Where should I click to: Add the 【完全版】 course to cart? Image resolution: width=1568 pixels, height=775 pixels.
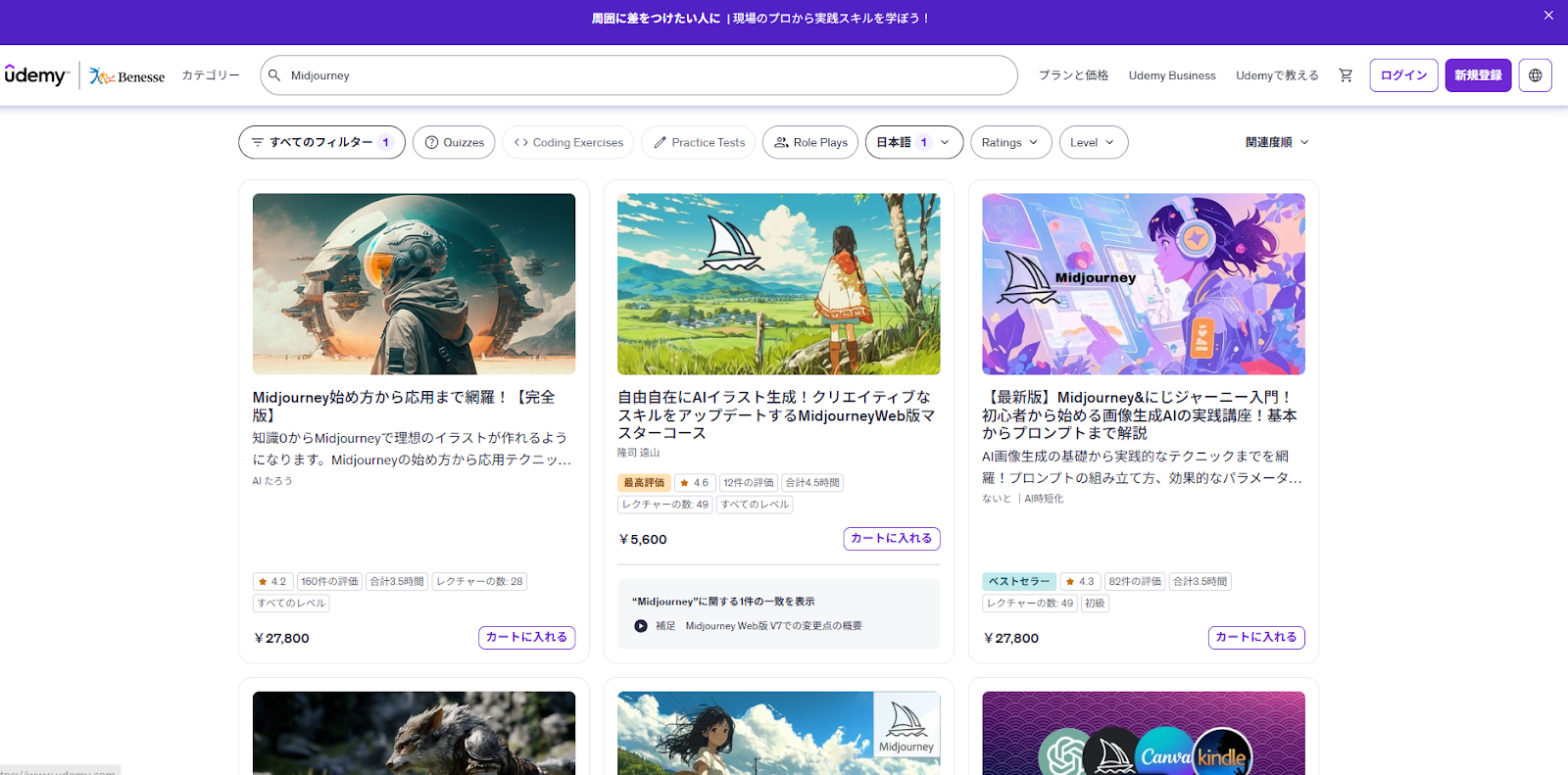[526, 637]
